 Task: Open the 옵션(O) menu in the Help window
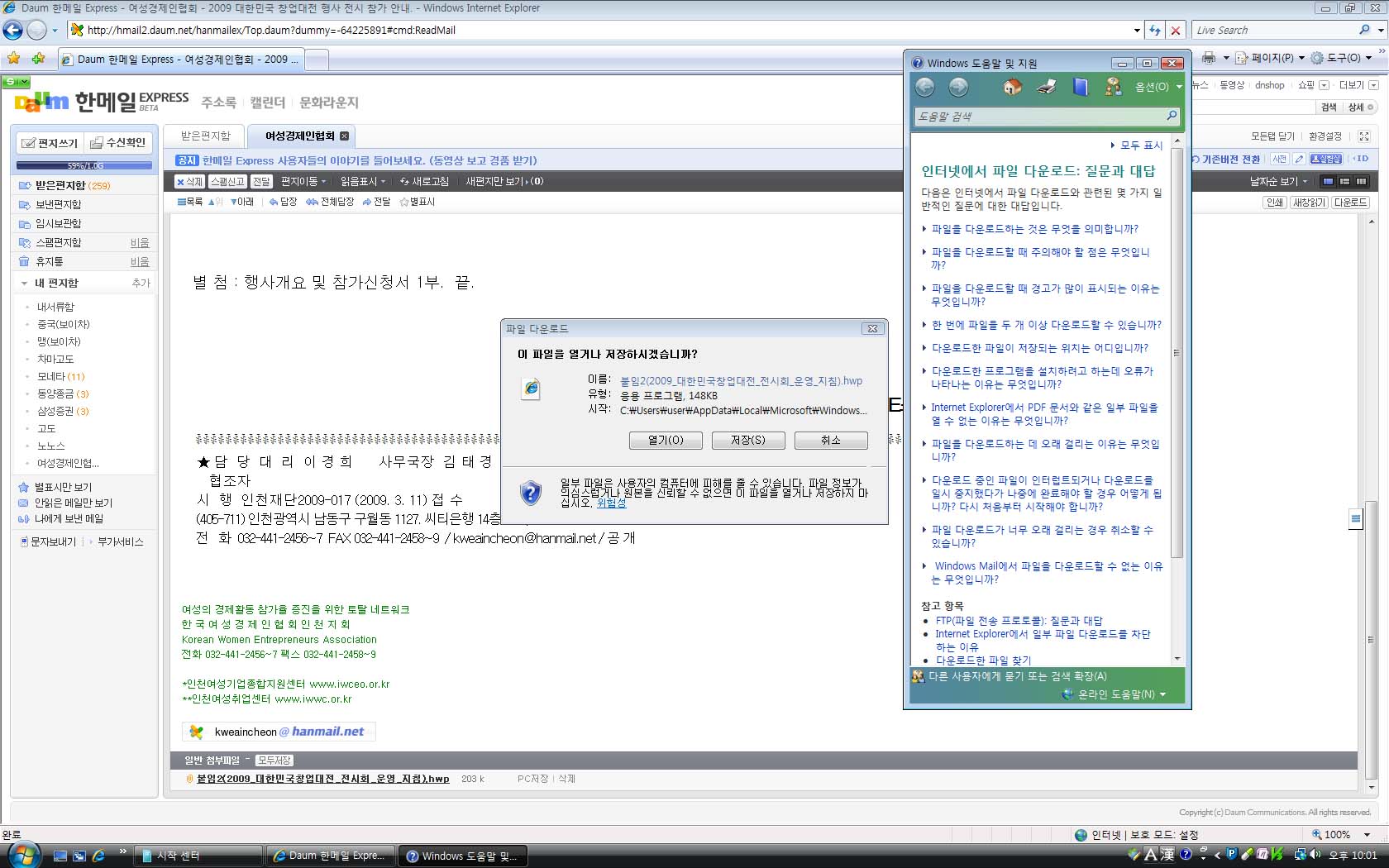(x=1157, y=87)
